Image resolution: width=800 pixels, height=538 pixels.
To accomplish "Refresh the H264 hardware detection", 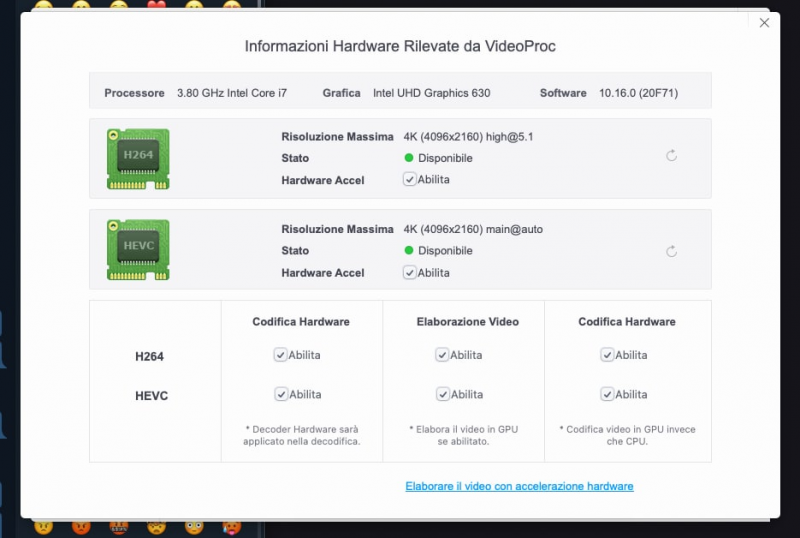I will pyautogui.click(x=671, y=156).
